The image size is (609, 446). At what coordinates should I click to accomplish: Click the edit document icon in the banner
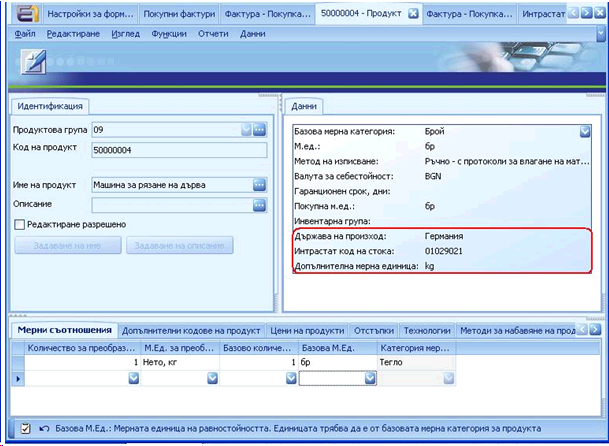point(33,62)
